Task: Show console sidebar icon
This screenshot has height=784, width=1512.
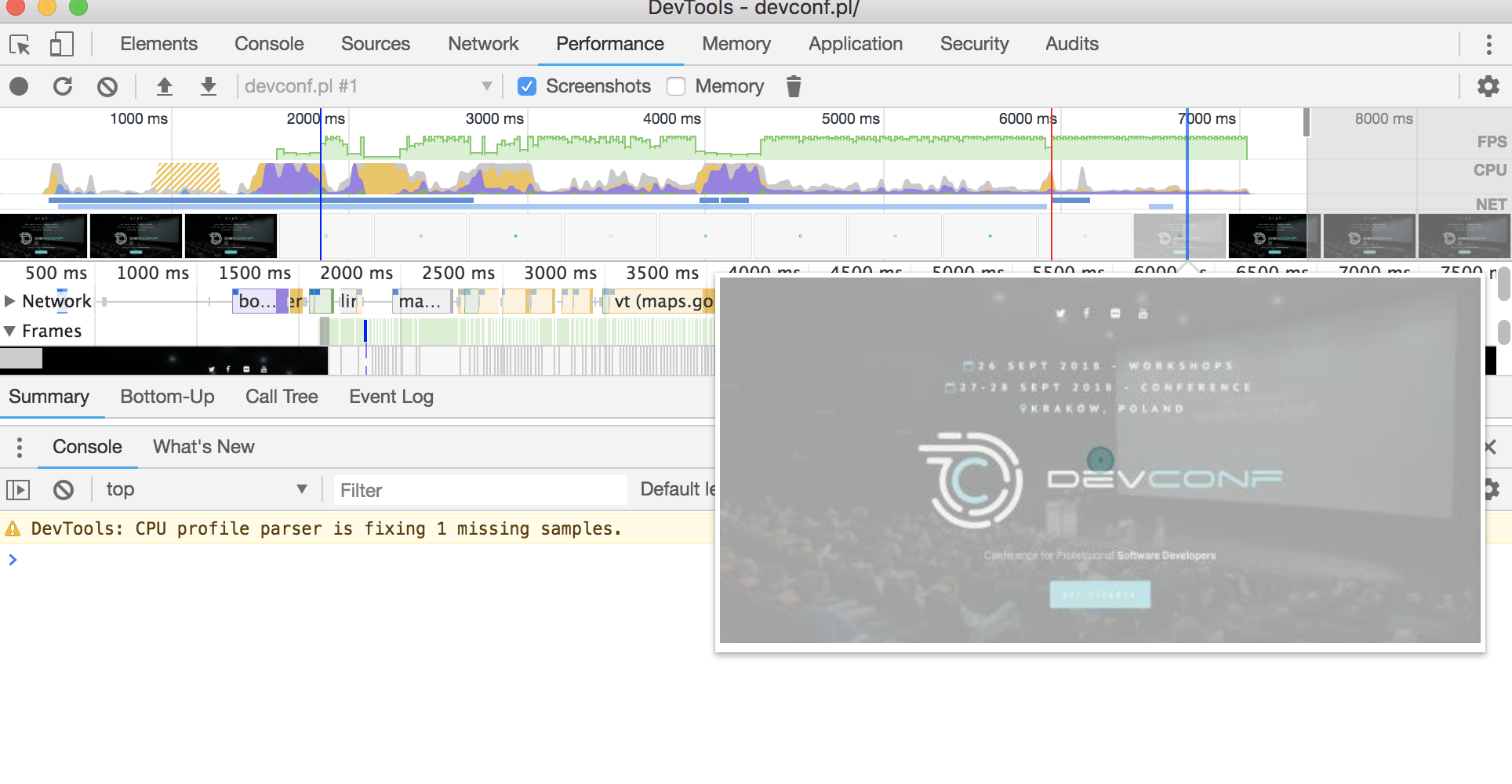Action: pos(18,490)
